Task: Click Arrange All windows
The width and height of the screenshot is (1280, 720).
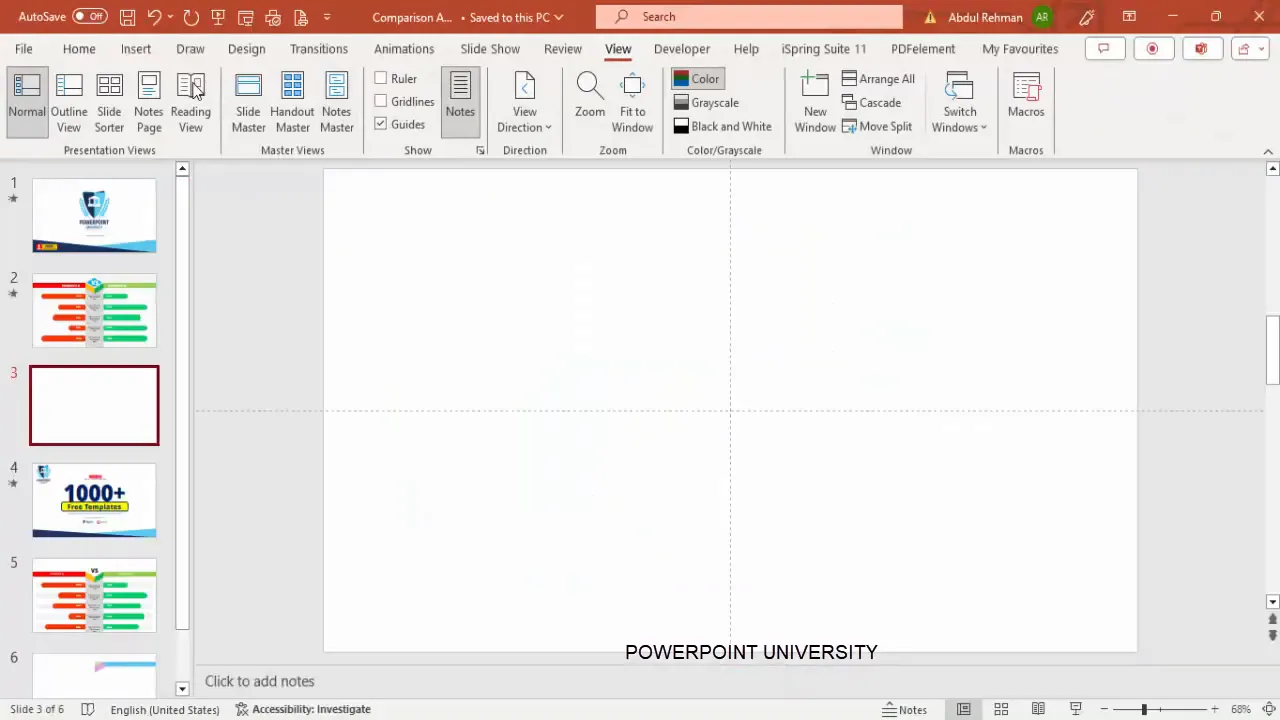Action: click(878, 79)
